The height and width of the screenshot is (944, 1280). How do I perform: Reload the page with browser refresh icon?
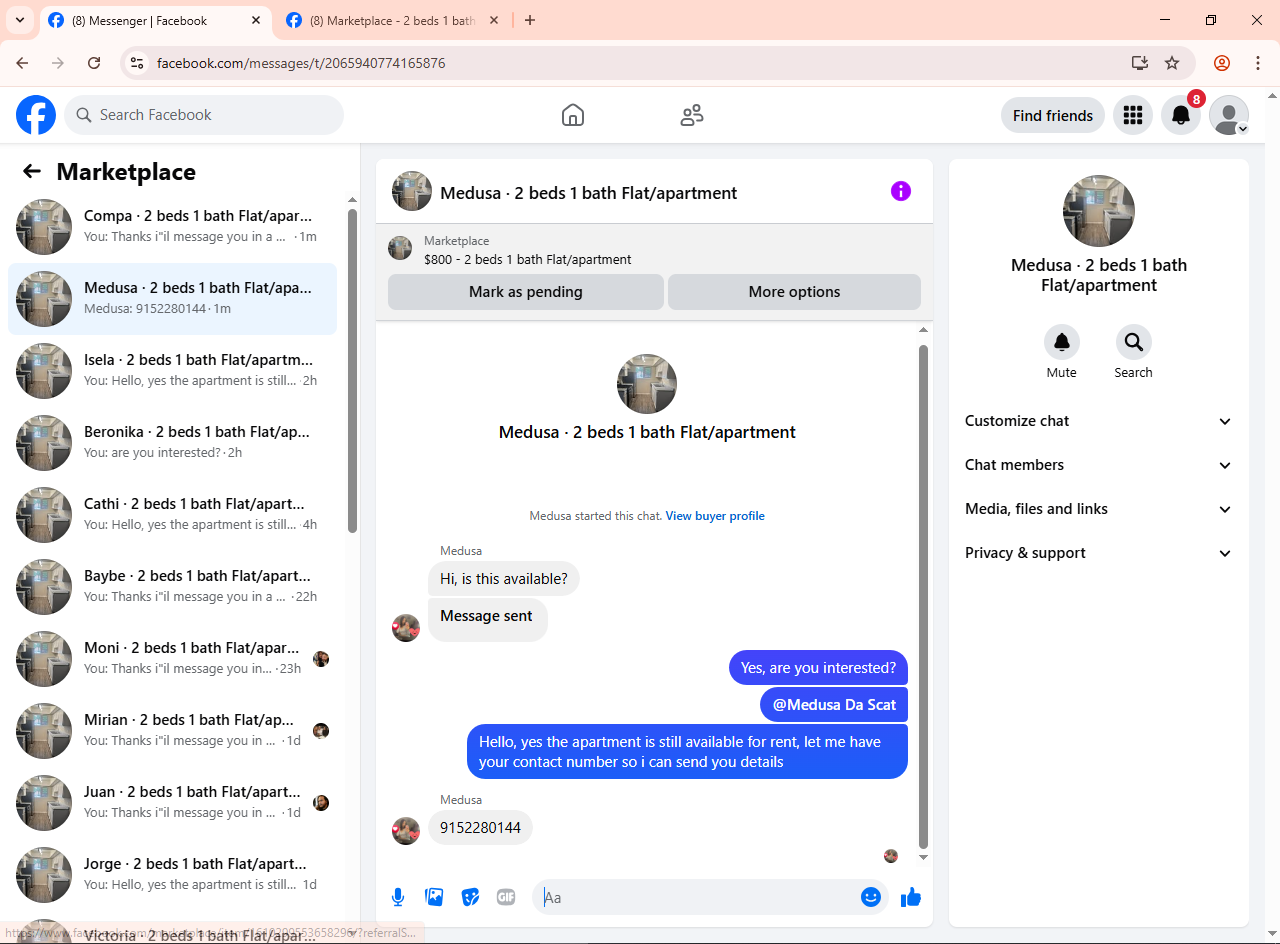[94, 63]
